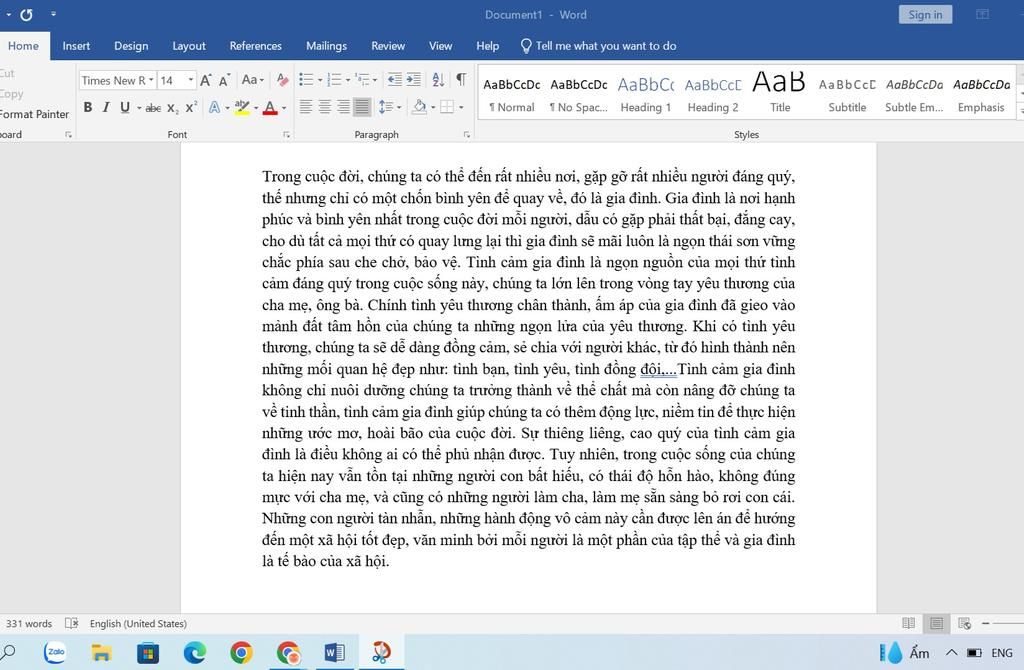Decrease font size with Shrink Font icon

(x=224, y=80)
